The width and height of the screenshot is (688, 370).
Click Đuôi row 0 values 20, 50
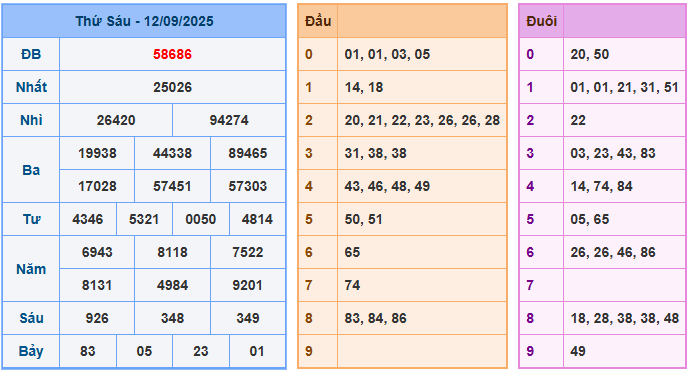590,54
